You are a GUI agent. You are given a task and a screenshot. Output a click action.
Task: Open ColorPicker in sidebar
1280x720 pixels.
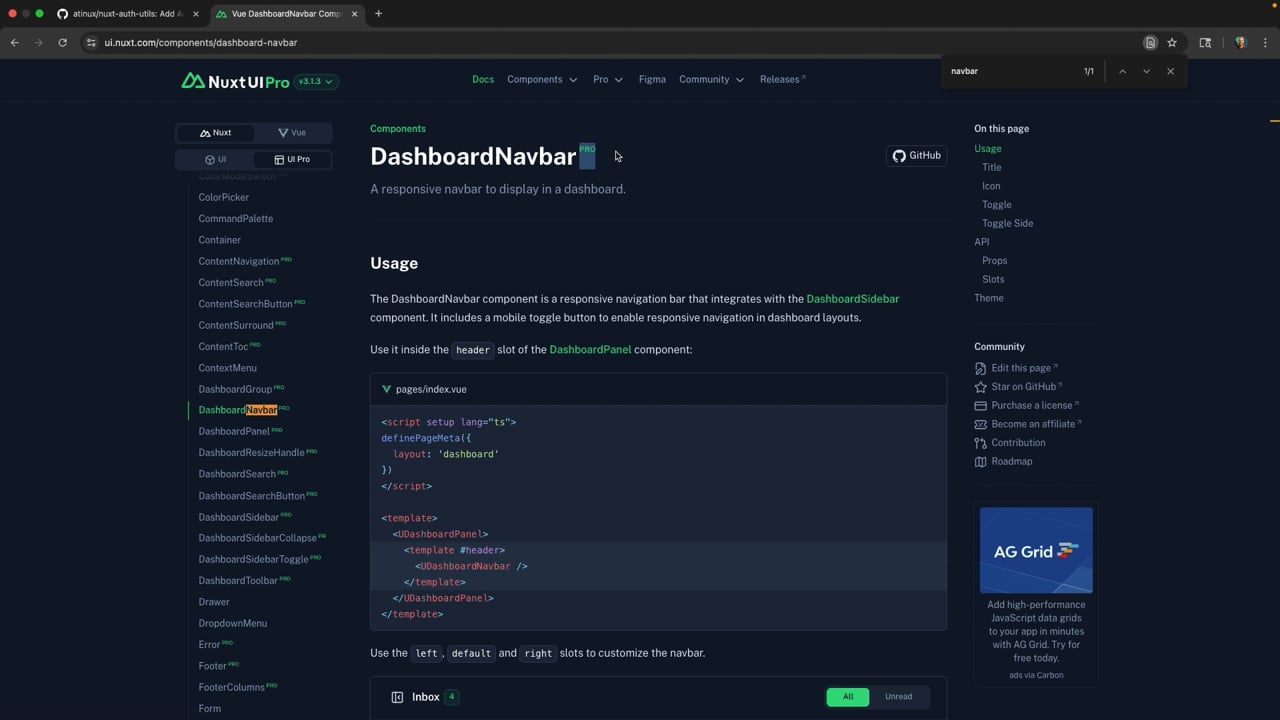point(224,197)
